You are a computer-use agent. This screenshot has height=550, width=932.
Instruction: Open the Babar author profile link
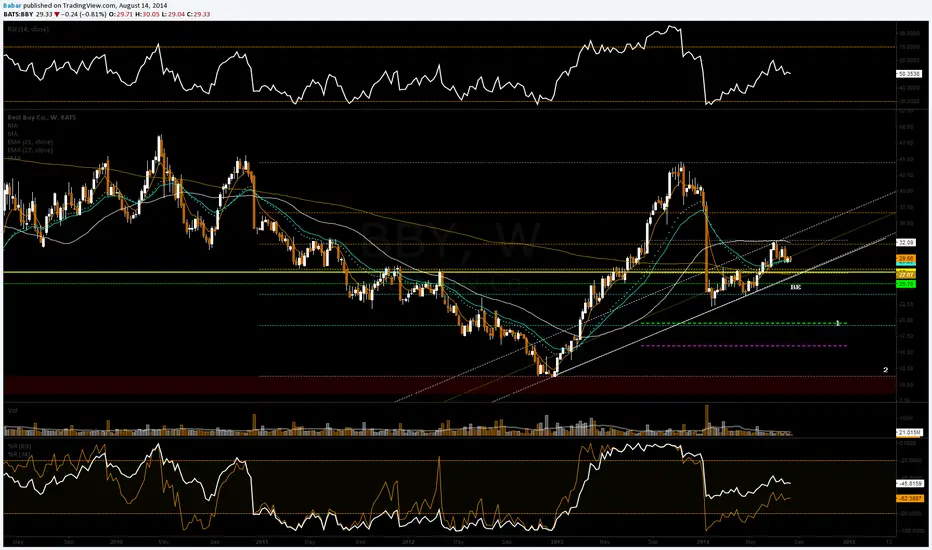[12, 5]
